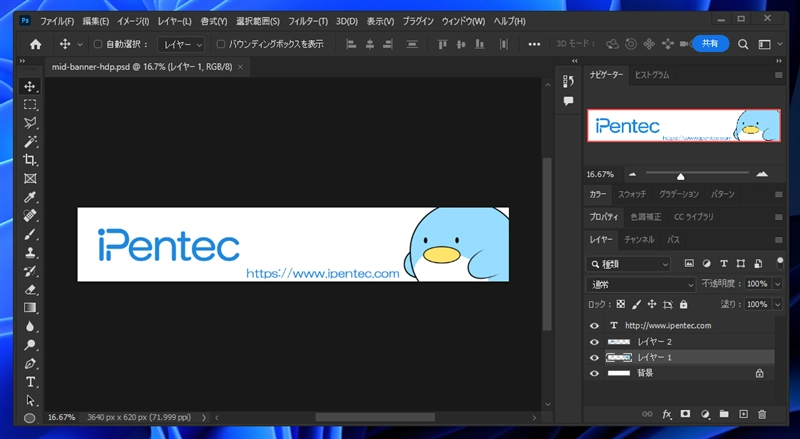Screen dimensions: 800x439
Task: Open the フィルター(T) menu
Action: 310,21
